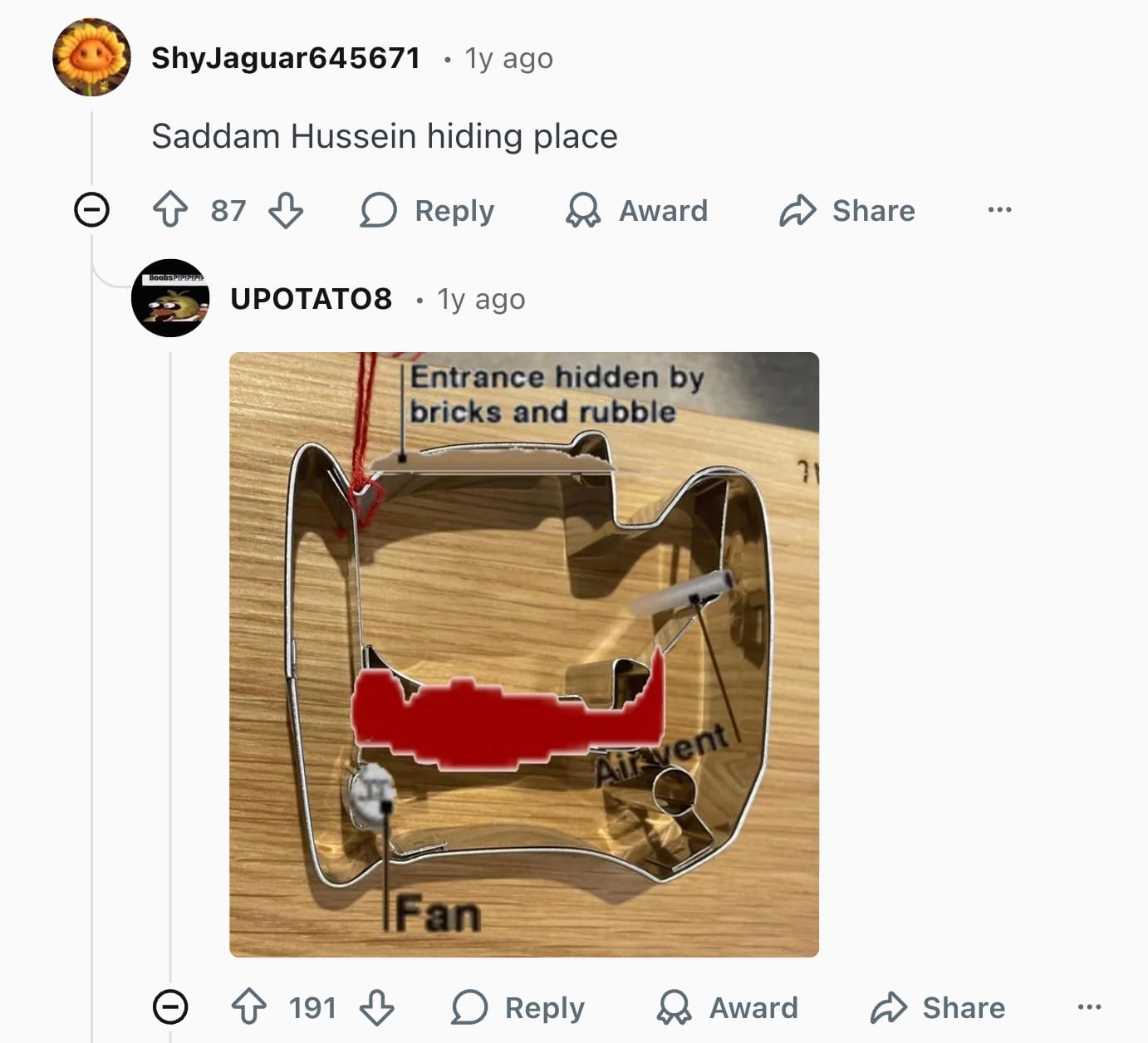Downvote the Saddam Hussein hiding place comment
Screen dimensions: 1148x1043
click(286, 210)
